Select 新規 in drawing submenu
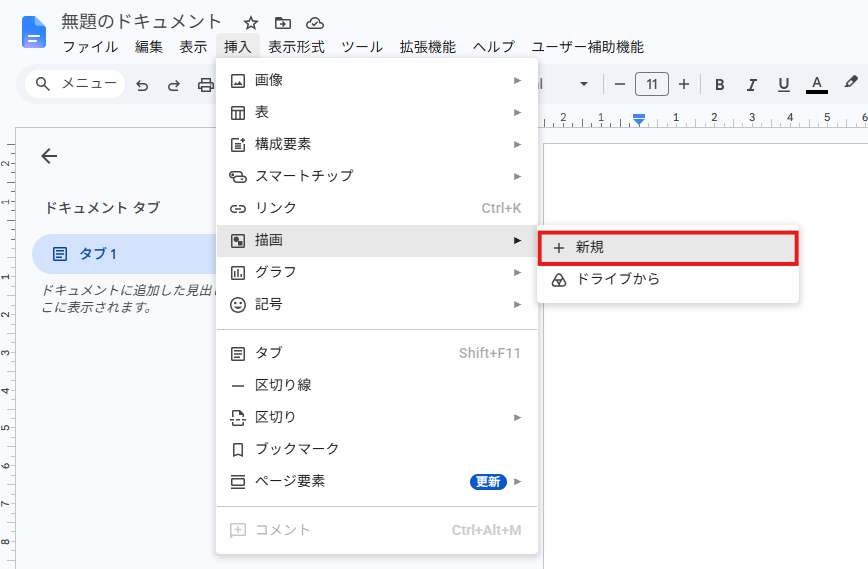This screenshot has width=868, height=569. pos(668,248)
